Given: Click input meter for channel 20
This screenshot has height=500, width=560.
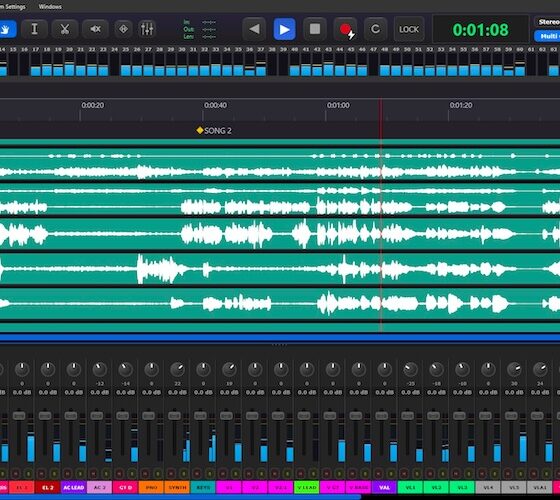Looking at the screenshot, I should [69, 64].
